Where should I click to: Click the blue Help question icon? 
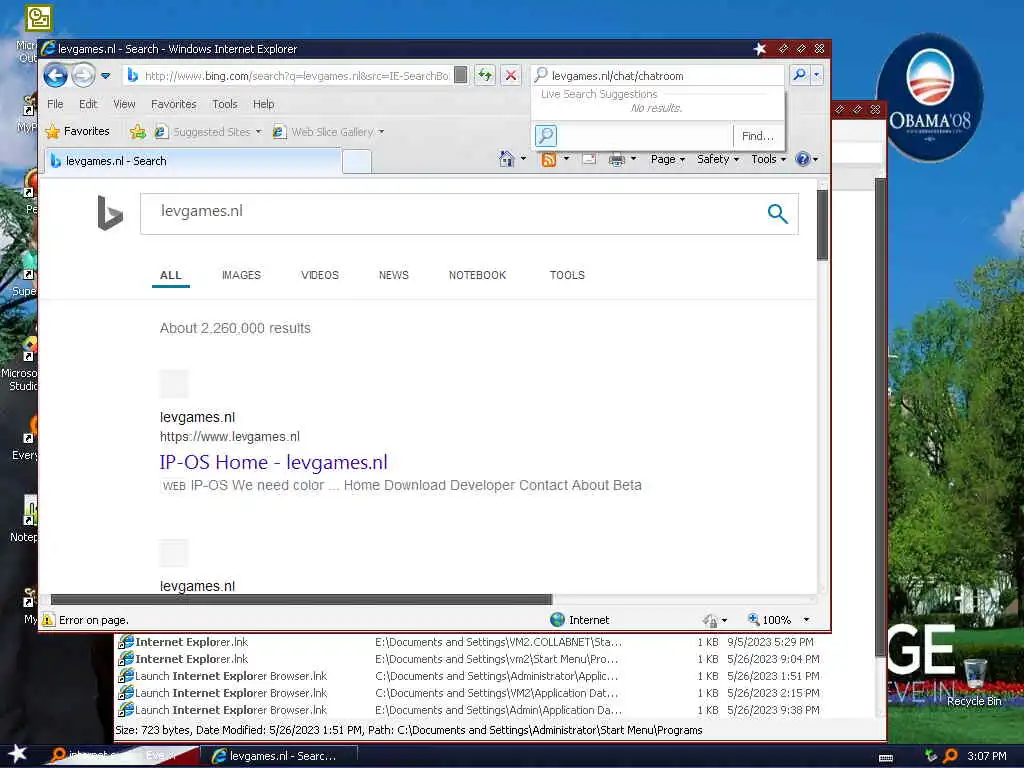pos(803,159)
